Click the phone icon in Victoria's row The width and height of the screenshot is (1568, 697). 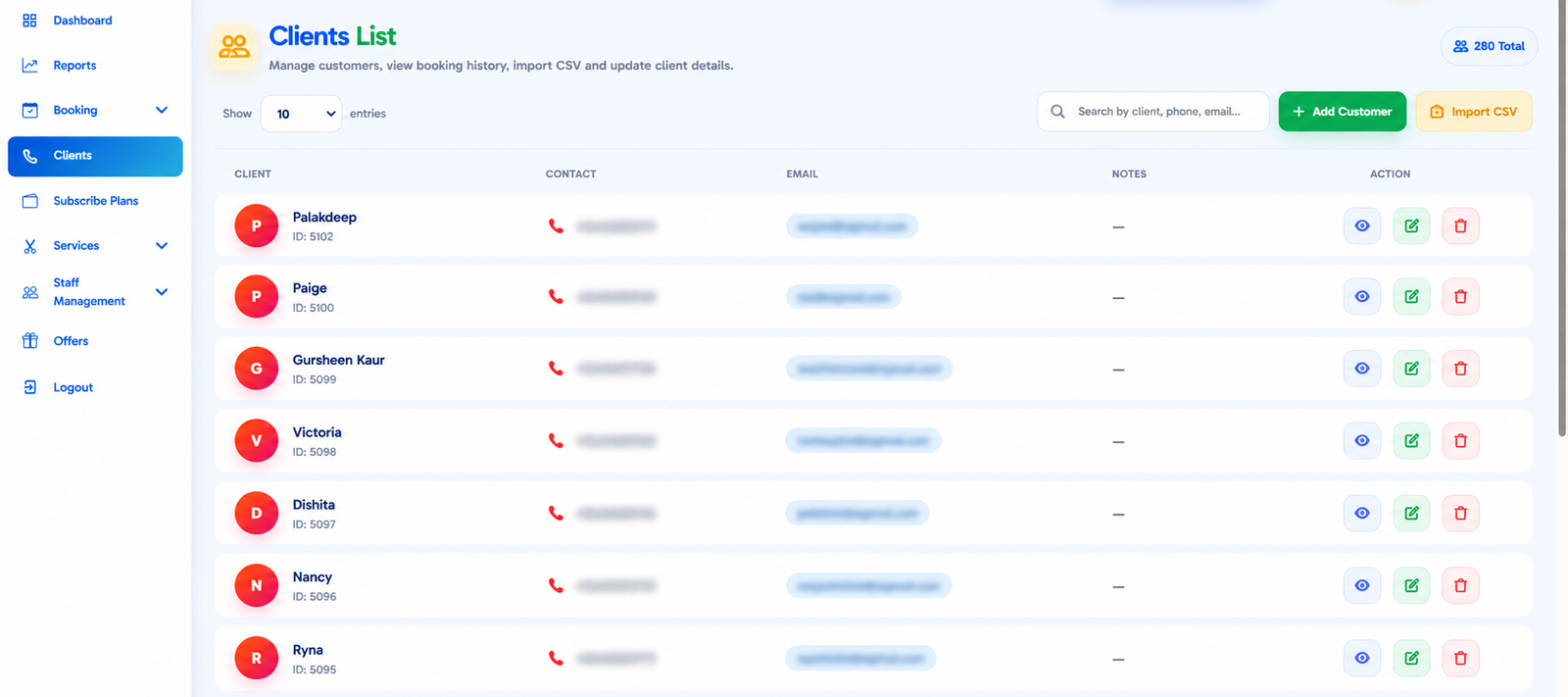click(556, 441)
